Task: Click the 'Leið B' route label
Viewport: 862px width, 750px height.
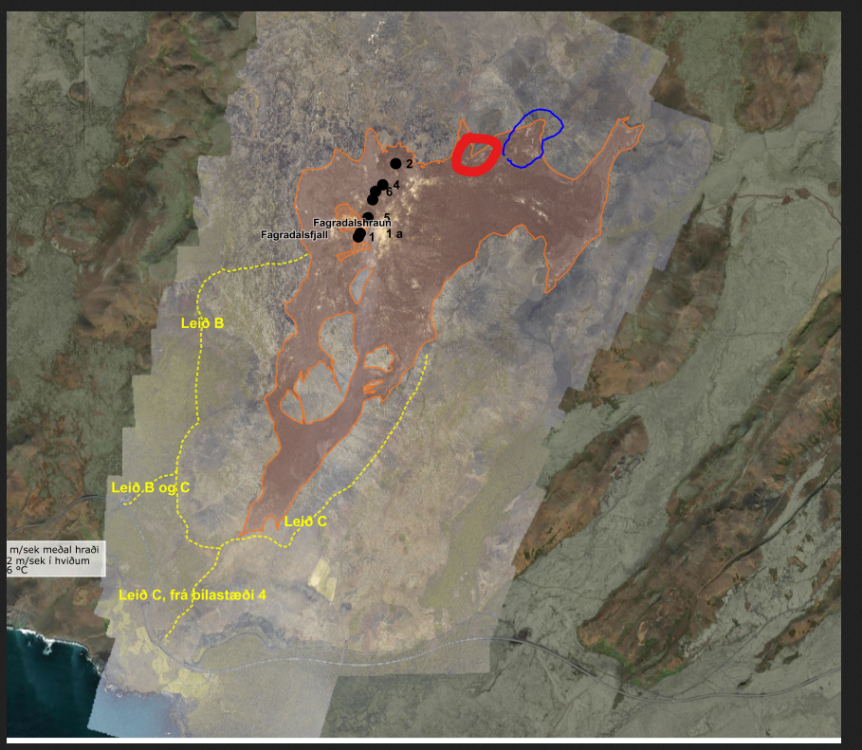Action: pyautogui.click(x=201, y=323)
